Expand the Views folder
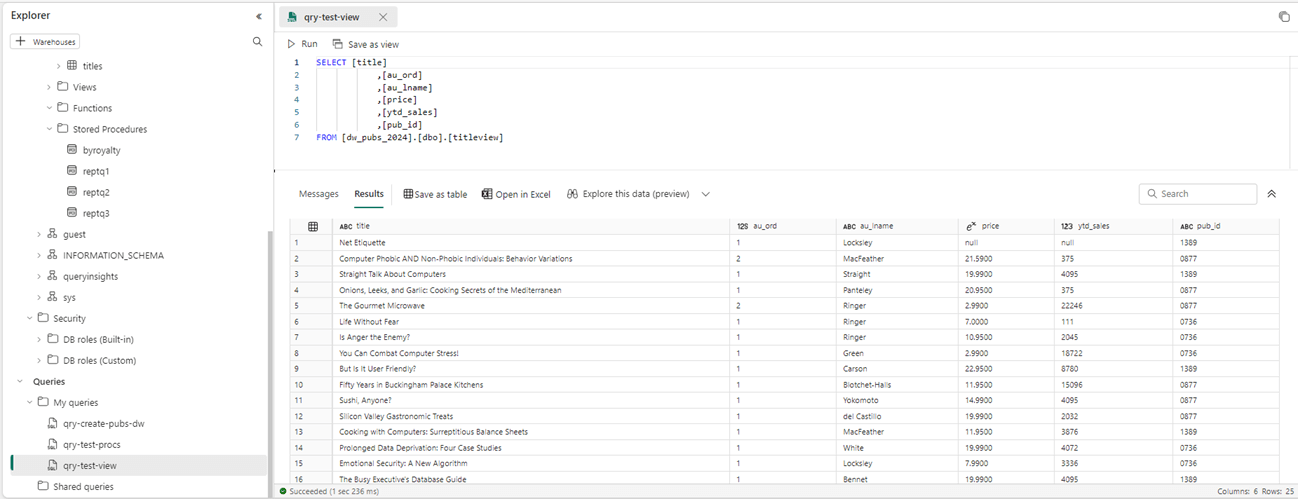This screenshot has width=1298, height=499. click(49, 87)
